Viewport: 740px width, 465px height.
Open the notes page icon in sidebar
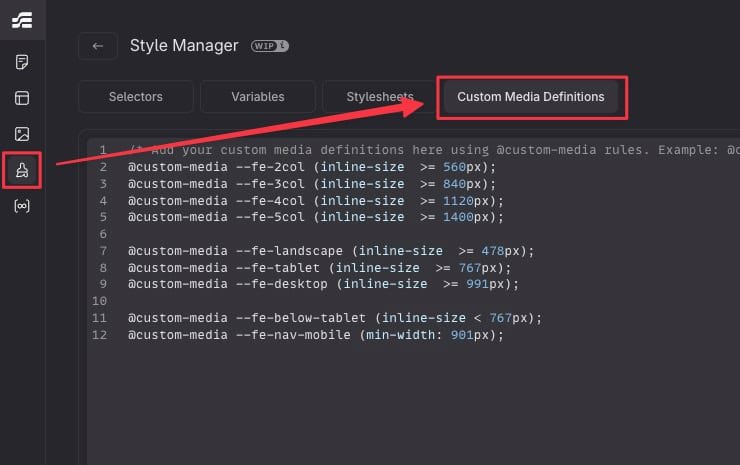pos(22,62)
